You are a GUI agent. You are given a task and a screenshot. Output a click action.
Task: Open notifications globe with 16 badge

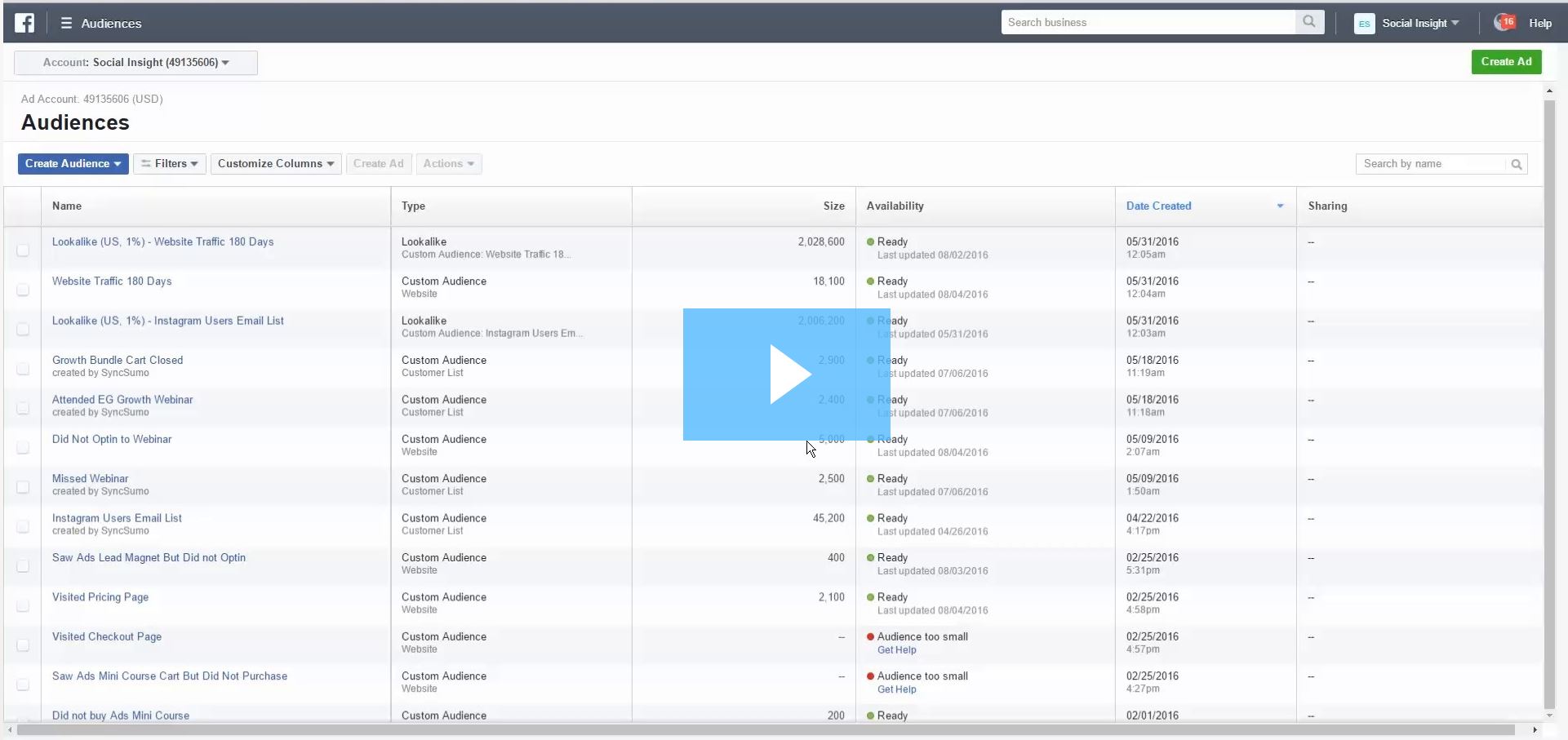pos(1504,23)
